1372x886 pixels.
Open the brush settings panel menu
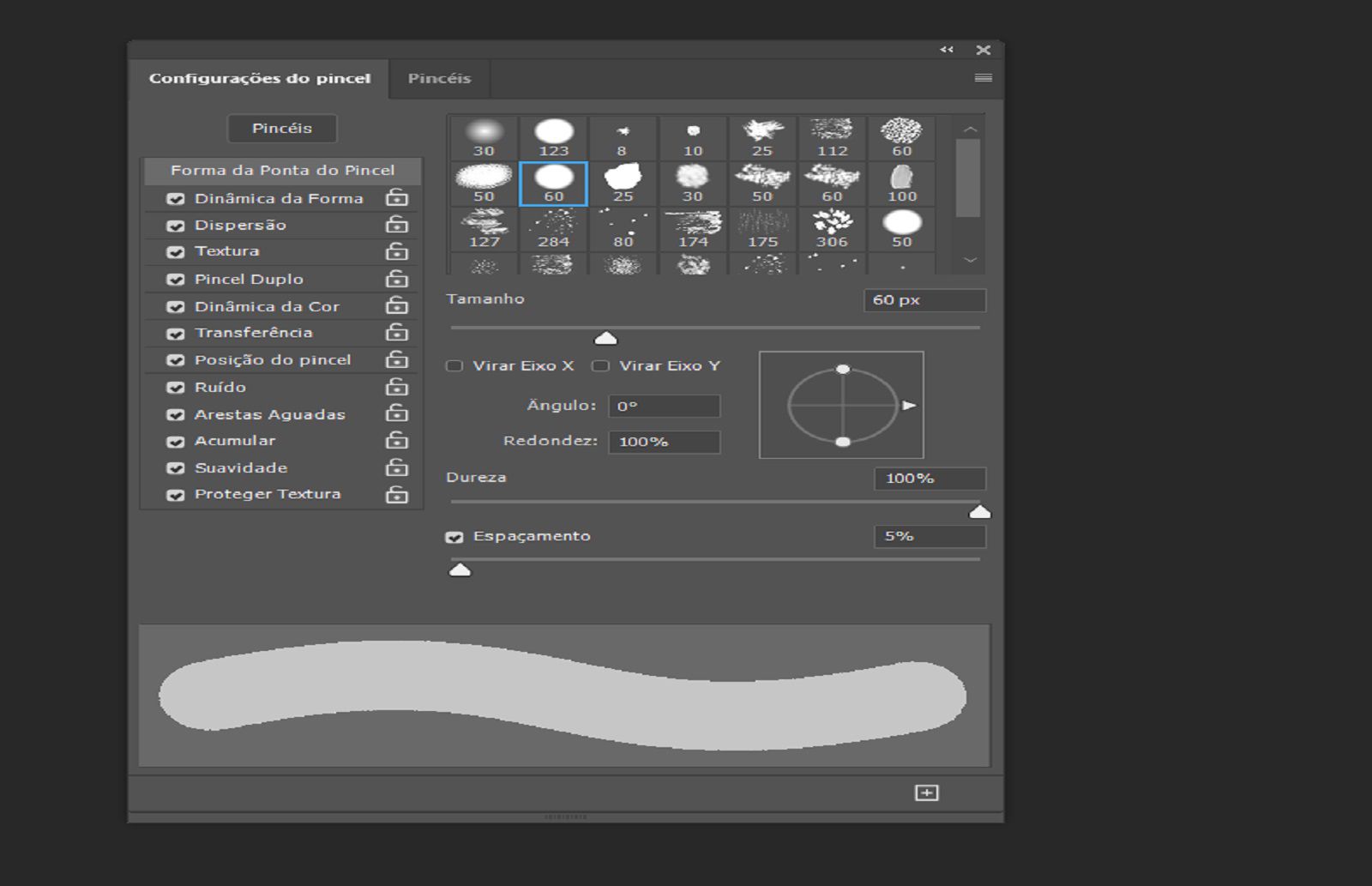click(x=984, y=78)
